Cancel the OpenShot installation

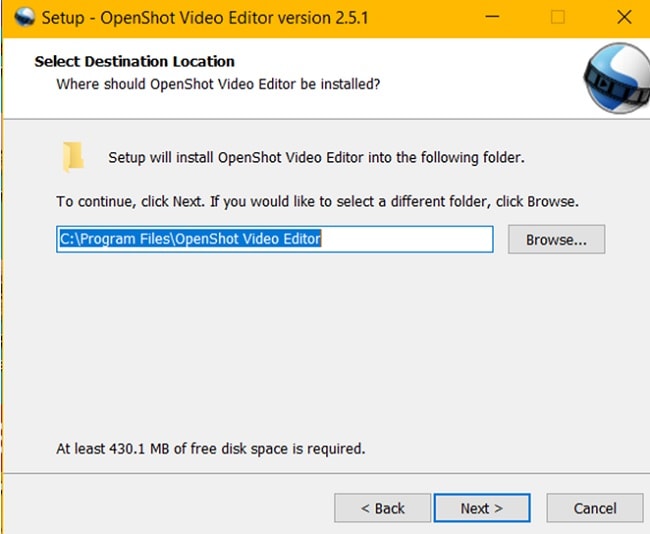tap(595, 508)
